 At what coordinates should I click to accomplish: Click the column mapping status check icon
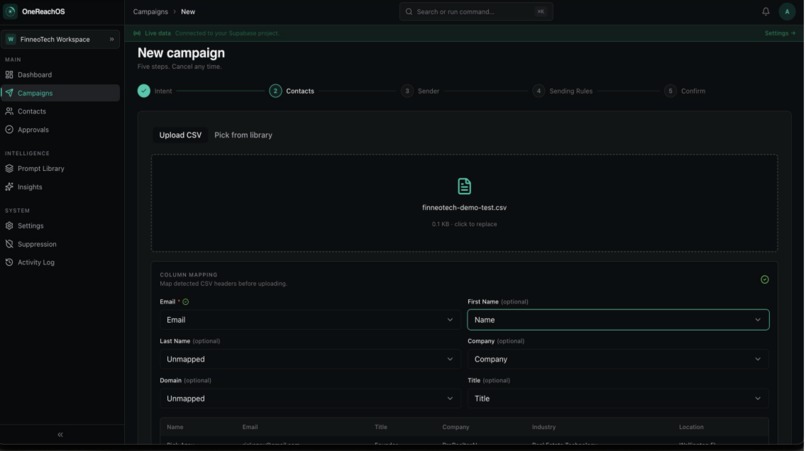point(764,279)
